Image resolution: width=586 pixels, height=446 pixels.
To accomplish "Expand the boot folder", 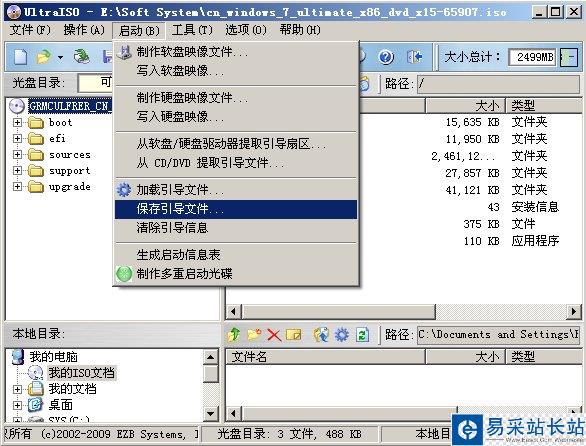I will [17, 122].
